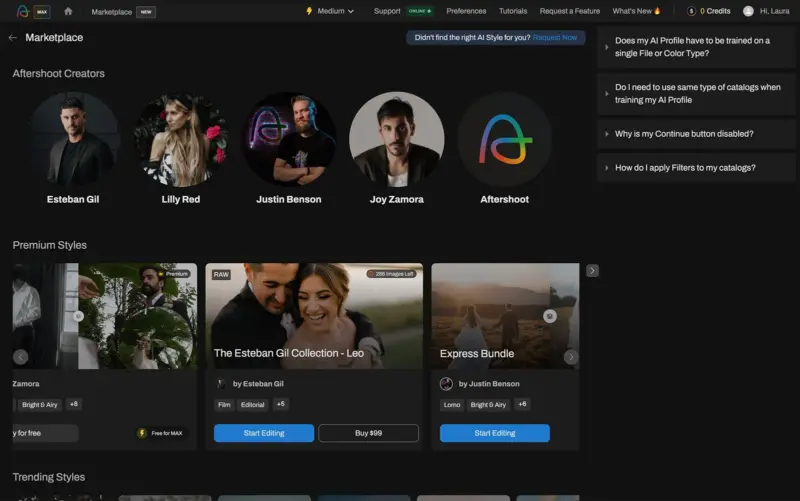Screen dimensions: 800x501
Task: Open Laura's user avatar
Action: (x=748, y=11)
